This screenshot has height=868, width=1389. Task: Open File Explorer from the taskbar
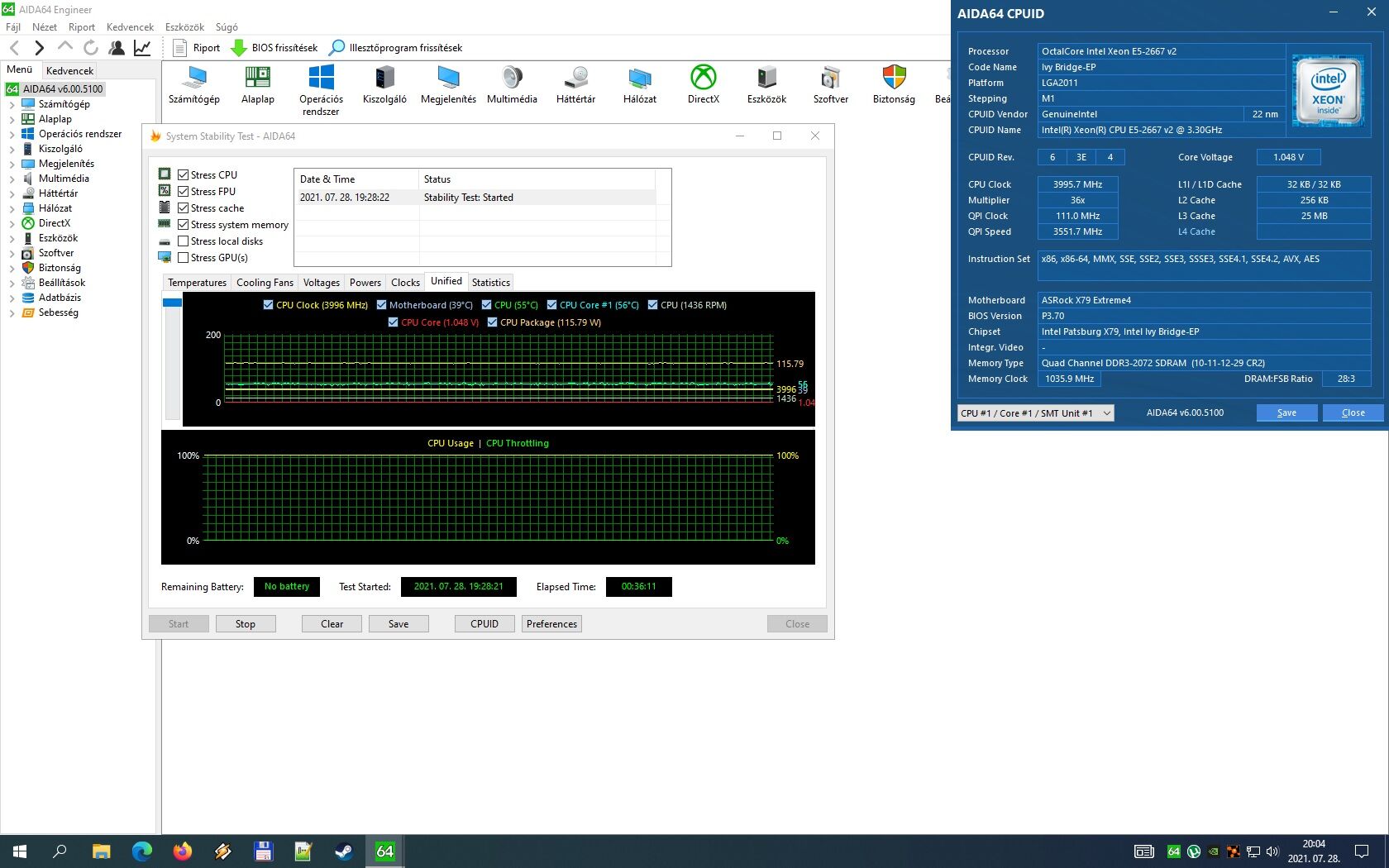tap(101, 851)
